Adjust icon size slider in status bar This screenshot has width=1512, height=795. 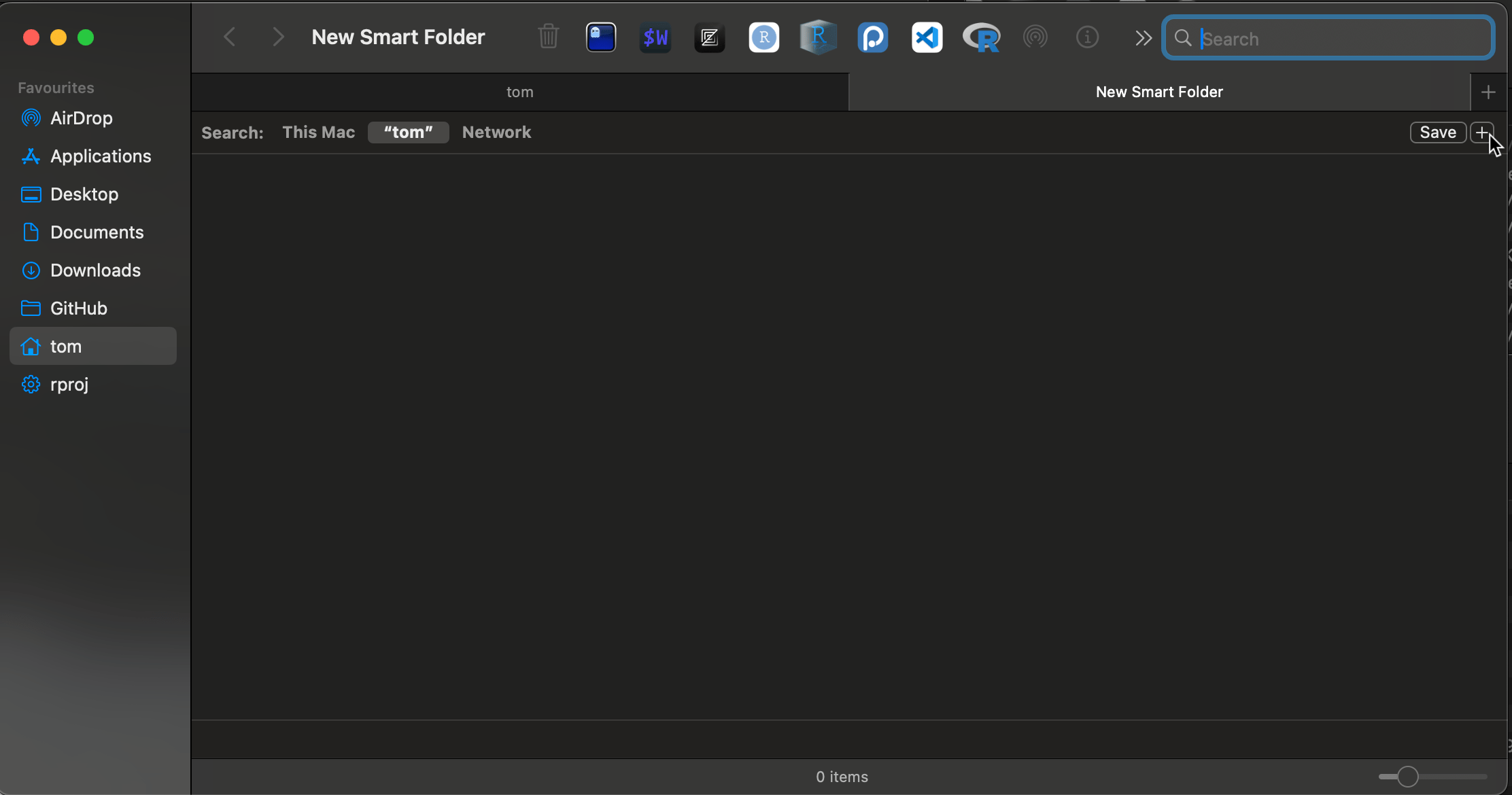pyautogui.click(x=1407, y=776)
